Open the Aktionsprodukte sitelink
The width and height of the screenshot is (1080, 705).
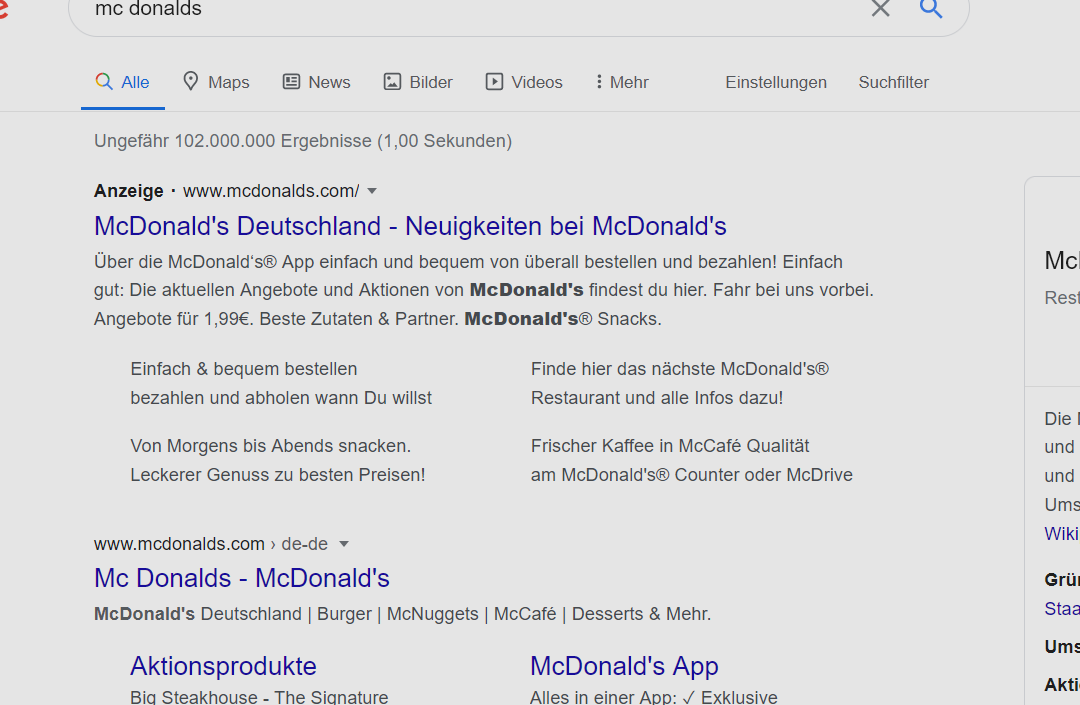223,666
